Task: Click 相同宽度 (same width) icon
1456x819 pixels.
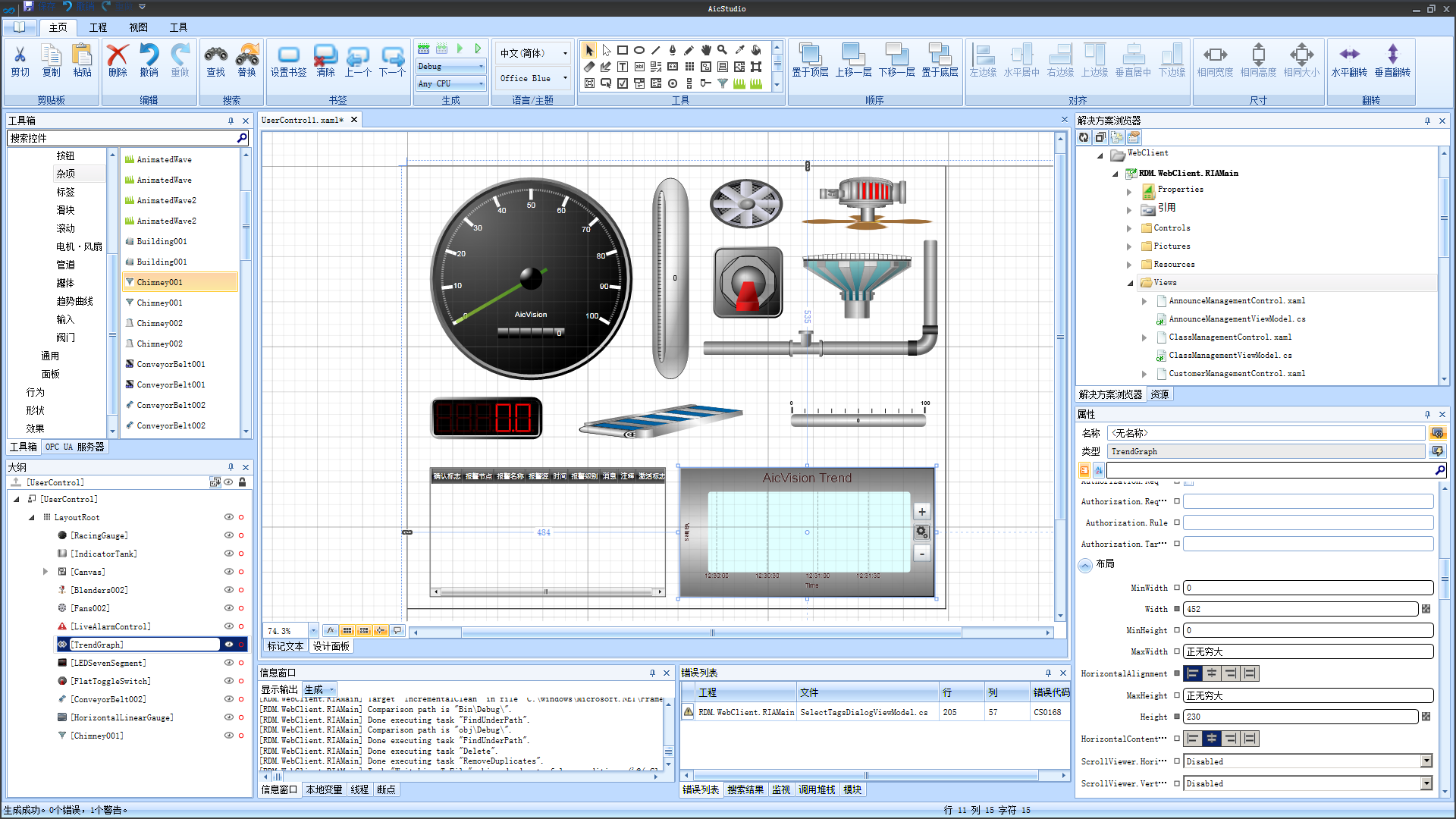Action: (1215, 55)
